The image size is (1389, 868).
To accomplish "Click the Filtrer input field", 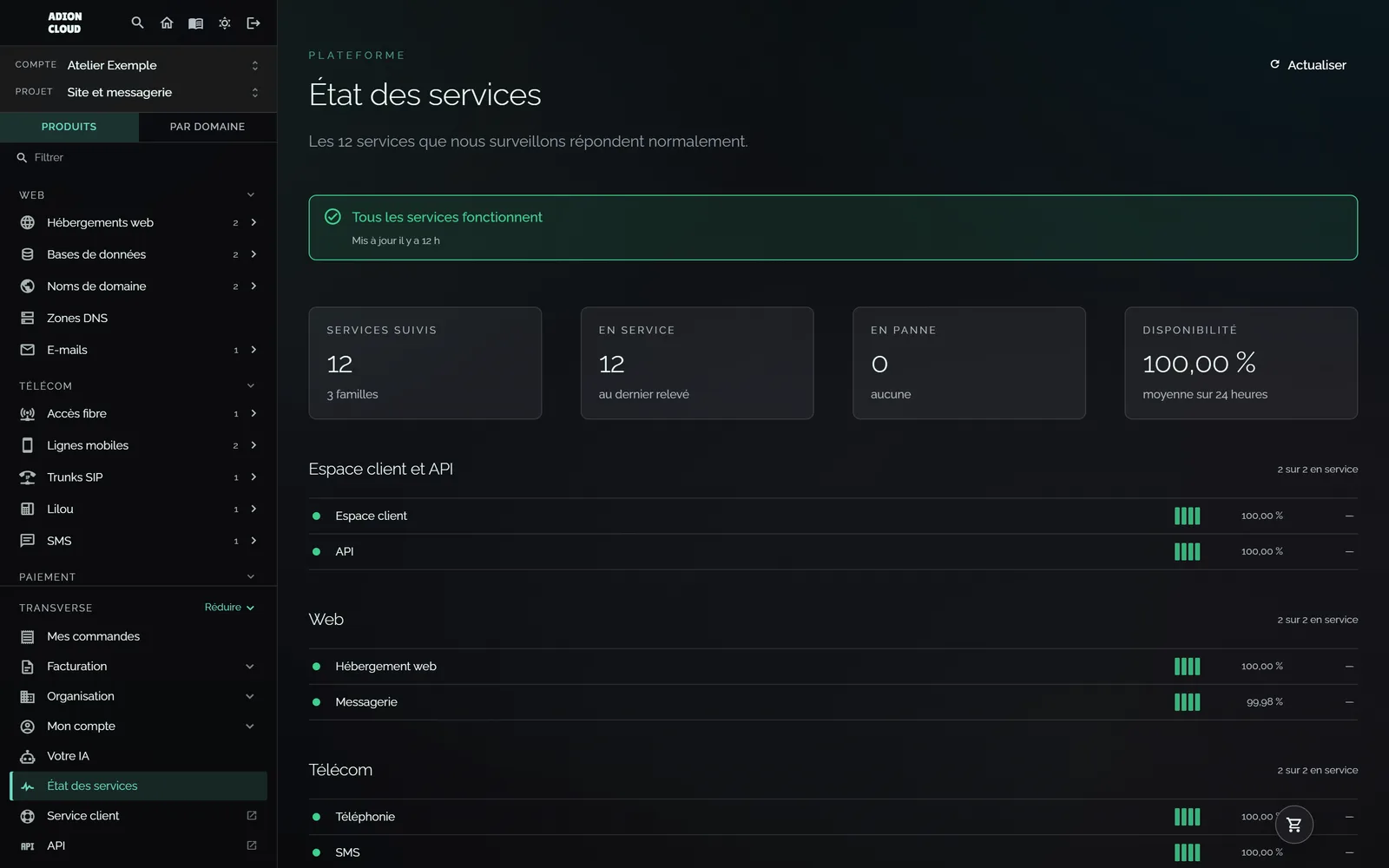I will click(x=139, y=157).
